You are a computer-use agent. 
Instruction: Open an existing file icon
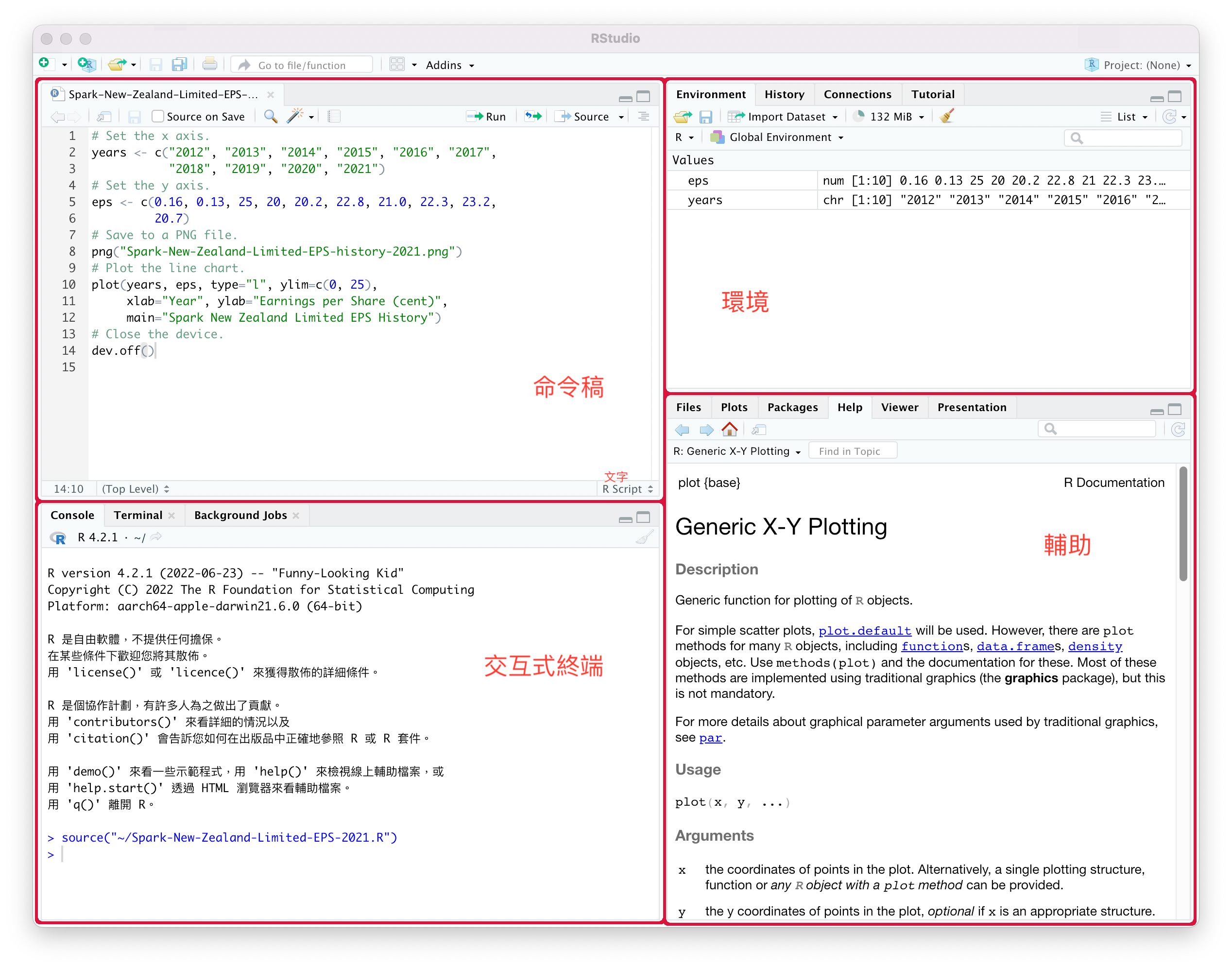117,64
